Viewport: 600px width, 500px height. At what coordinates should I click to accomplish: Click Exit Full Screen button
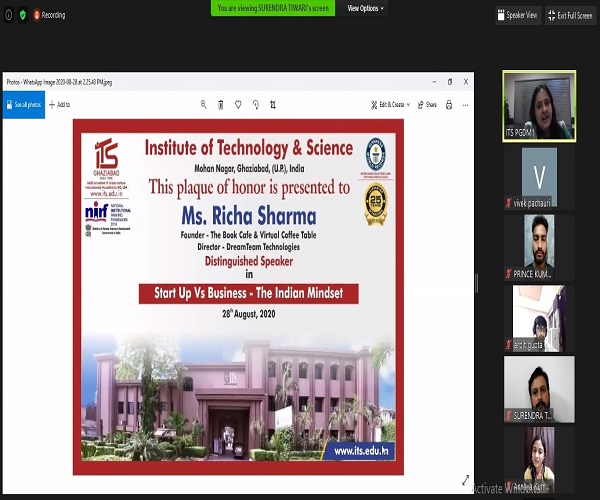click(x=571, y=15)
